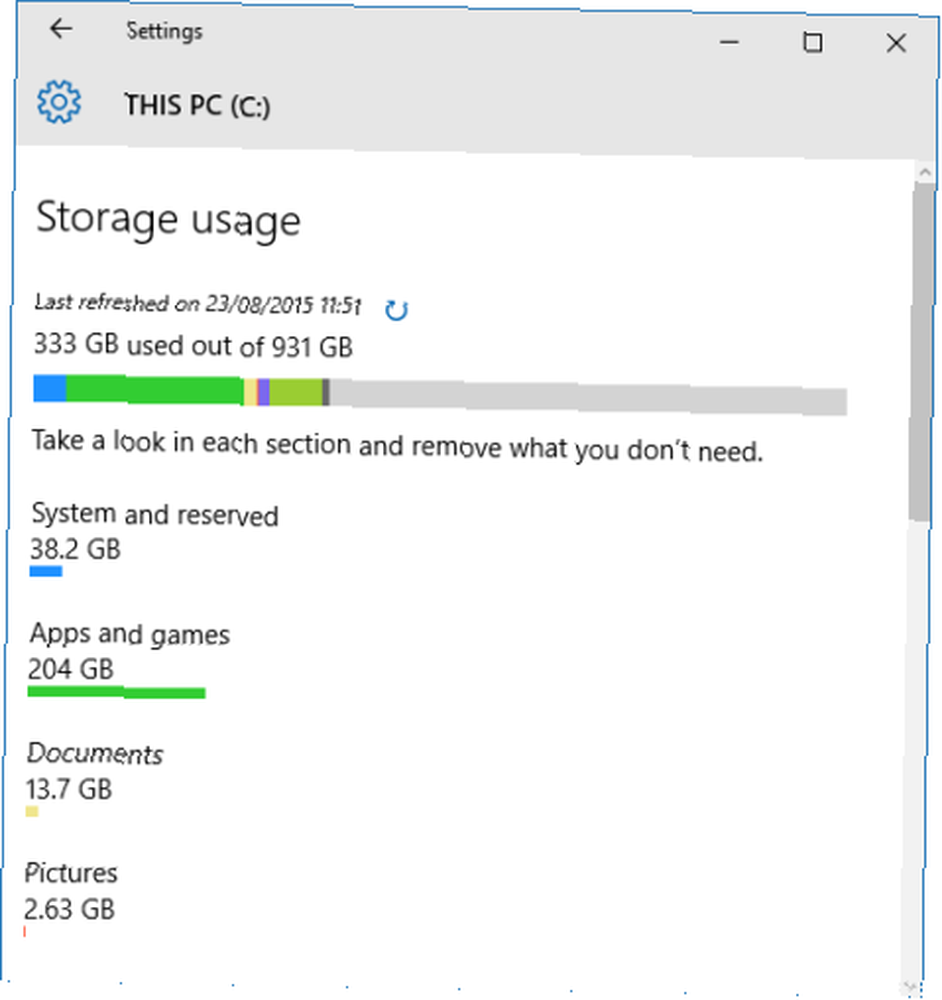Image resolution: width=942 pixels, height=1000 pixels.
Task: Click the vertical scrollbar thumb
Action: coord(921,351)
